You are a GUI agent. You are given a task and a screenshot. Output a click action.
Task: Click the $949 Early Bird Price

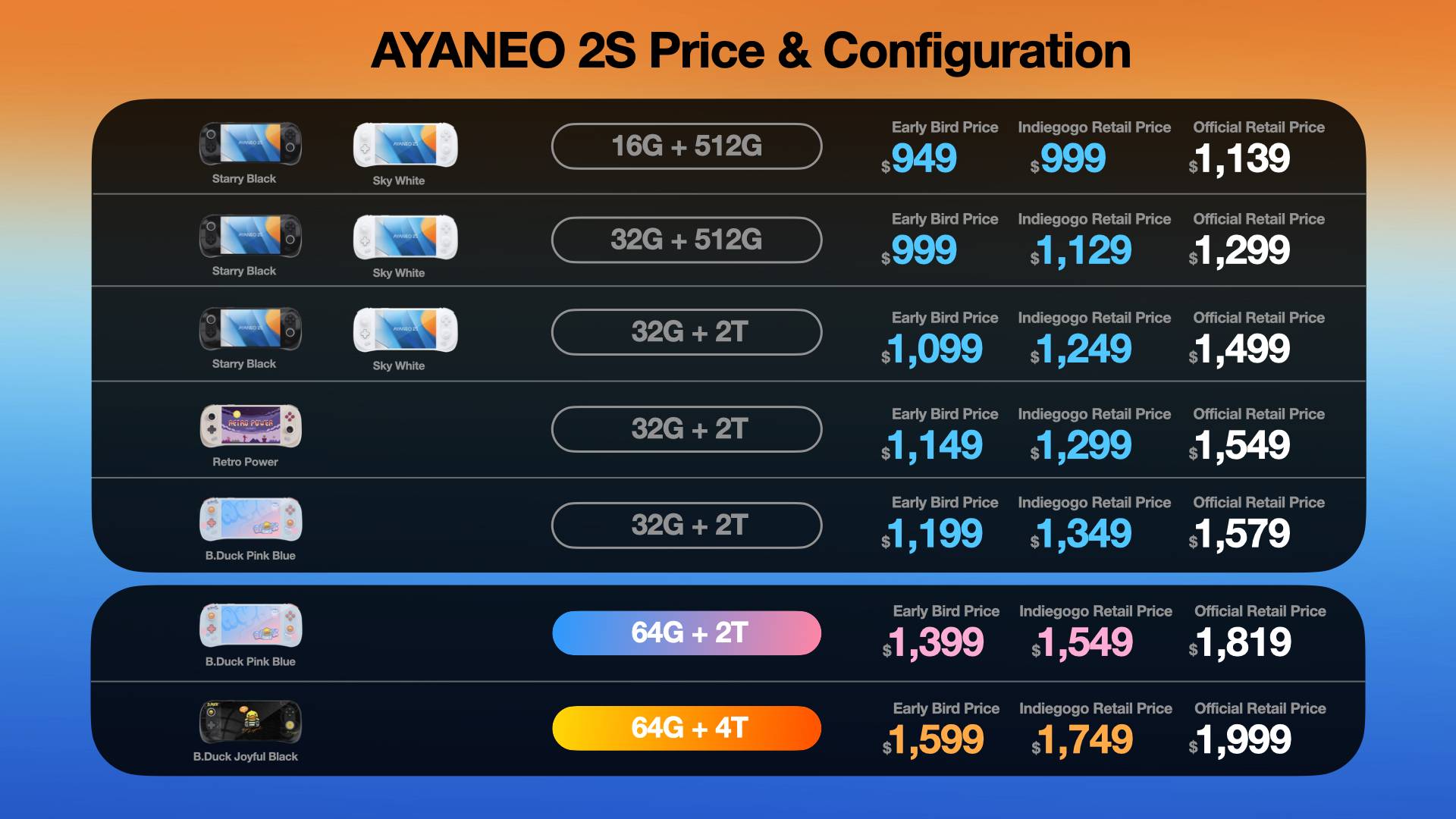coord(919,159)
